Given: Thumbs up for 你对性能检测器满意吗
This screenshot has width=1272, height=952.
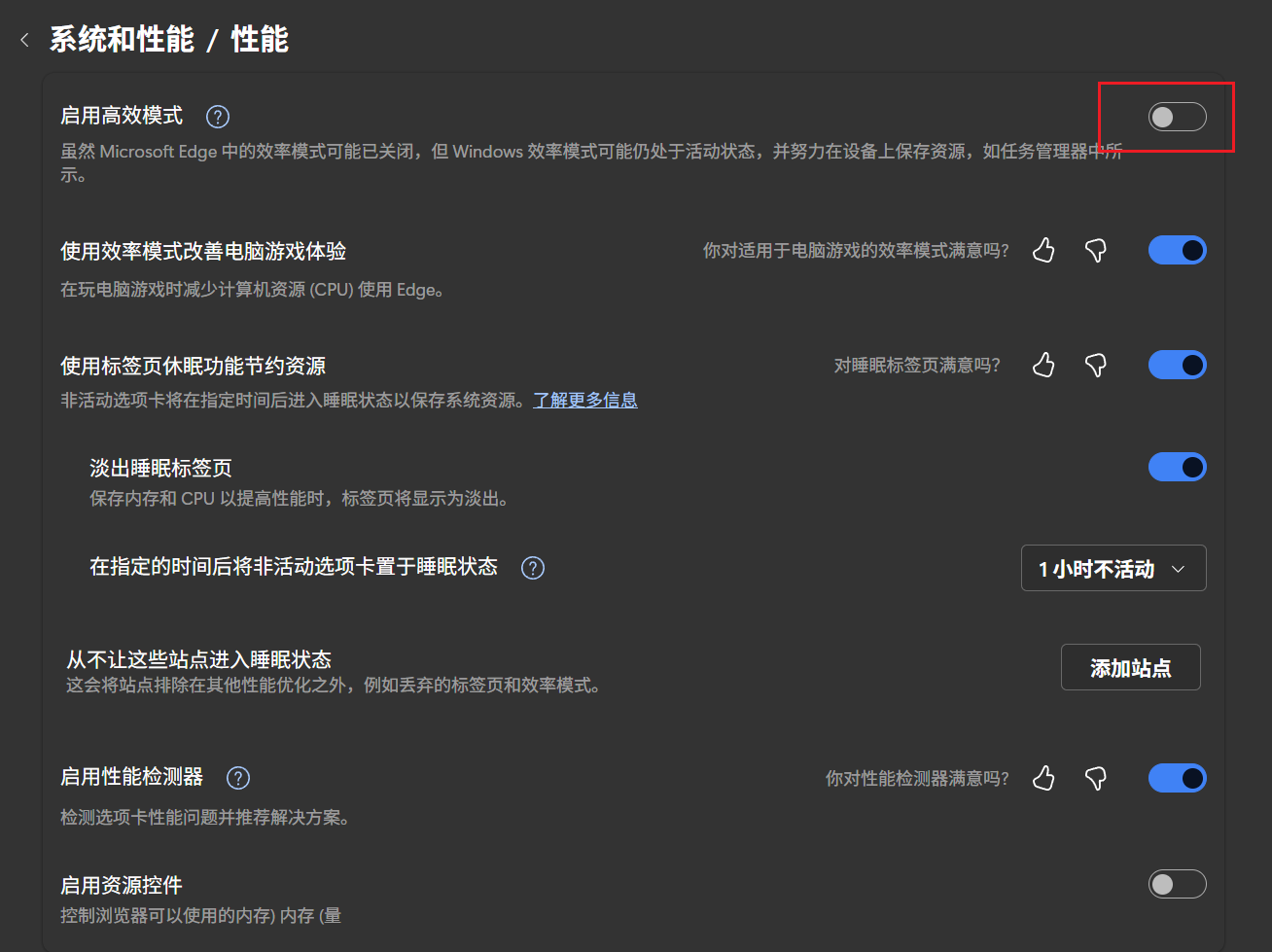Looking at the screenshot, I should (1043, 778).
